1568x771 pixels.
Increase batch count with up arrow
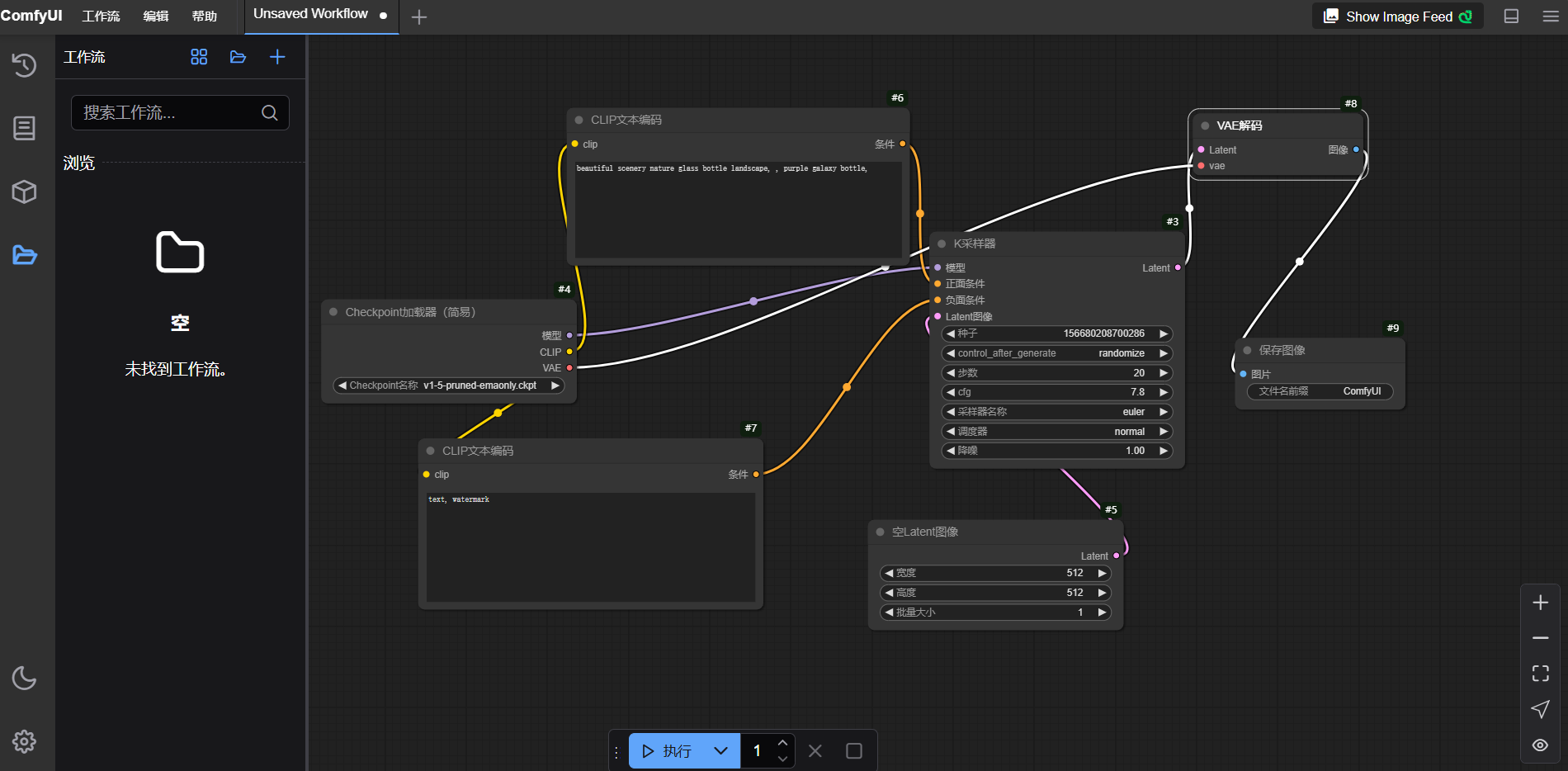click(782, 743)
